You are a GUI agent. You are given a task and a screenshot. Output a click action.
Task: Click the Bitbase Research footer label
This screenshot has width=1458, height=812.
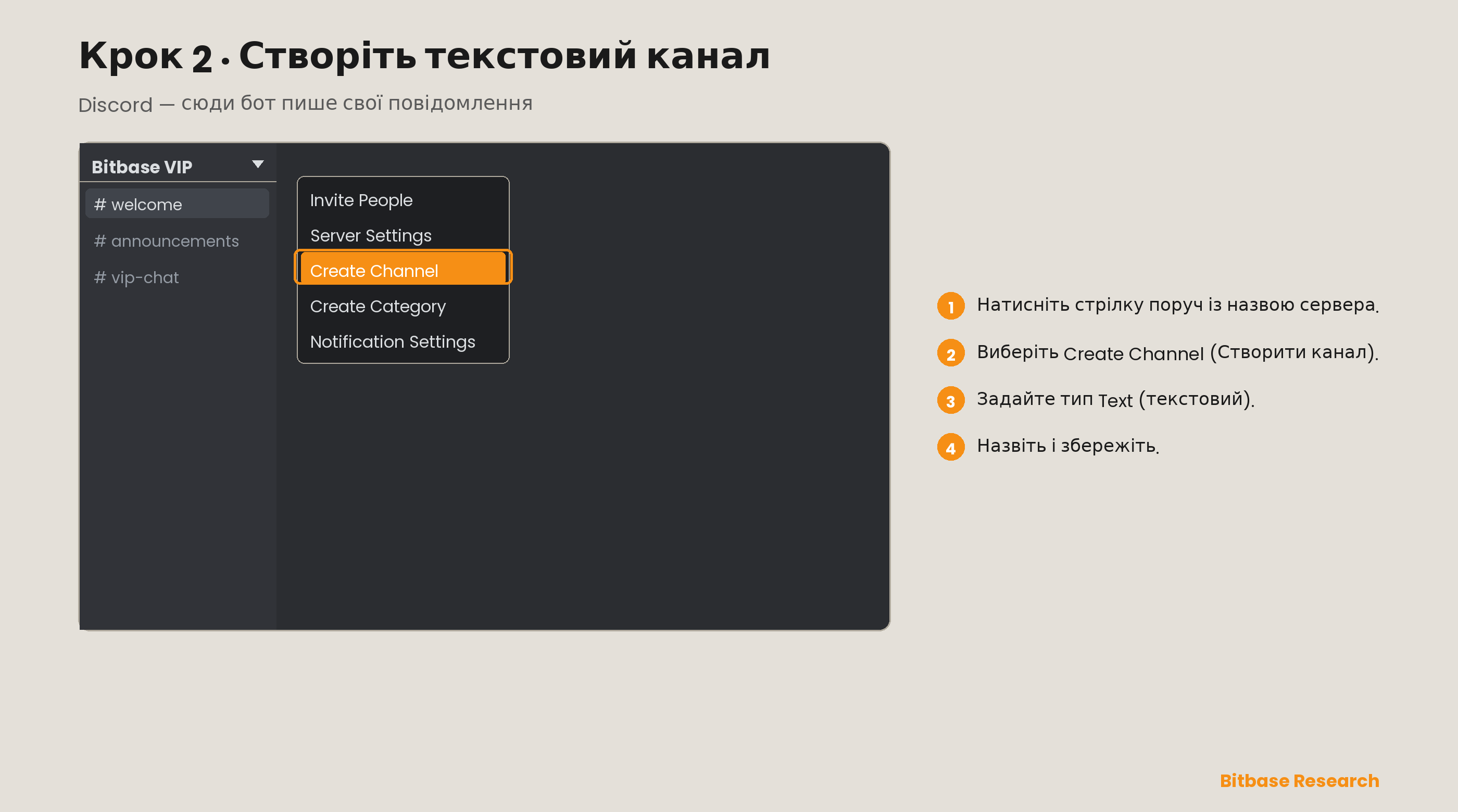1300,781
